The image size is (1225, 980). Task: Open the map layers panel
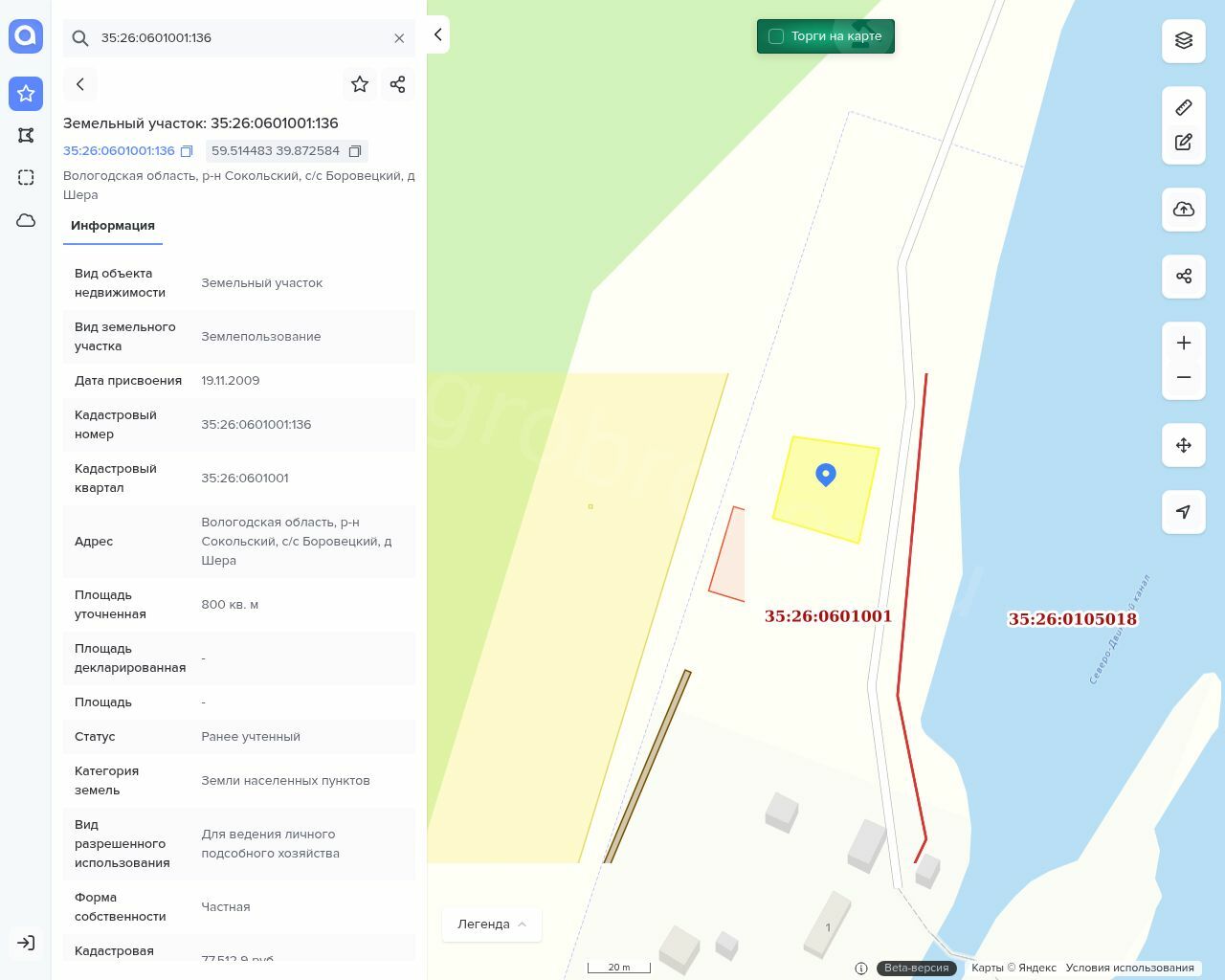tap(1184, 40)
